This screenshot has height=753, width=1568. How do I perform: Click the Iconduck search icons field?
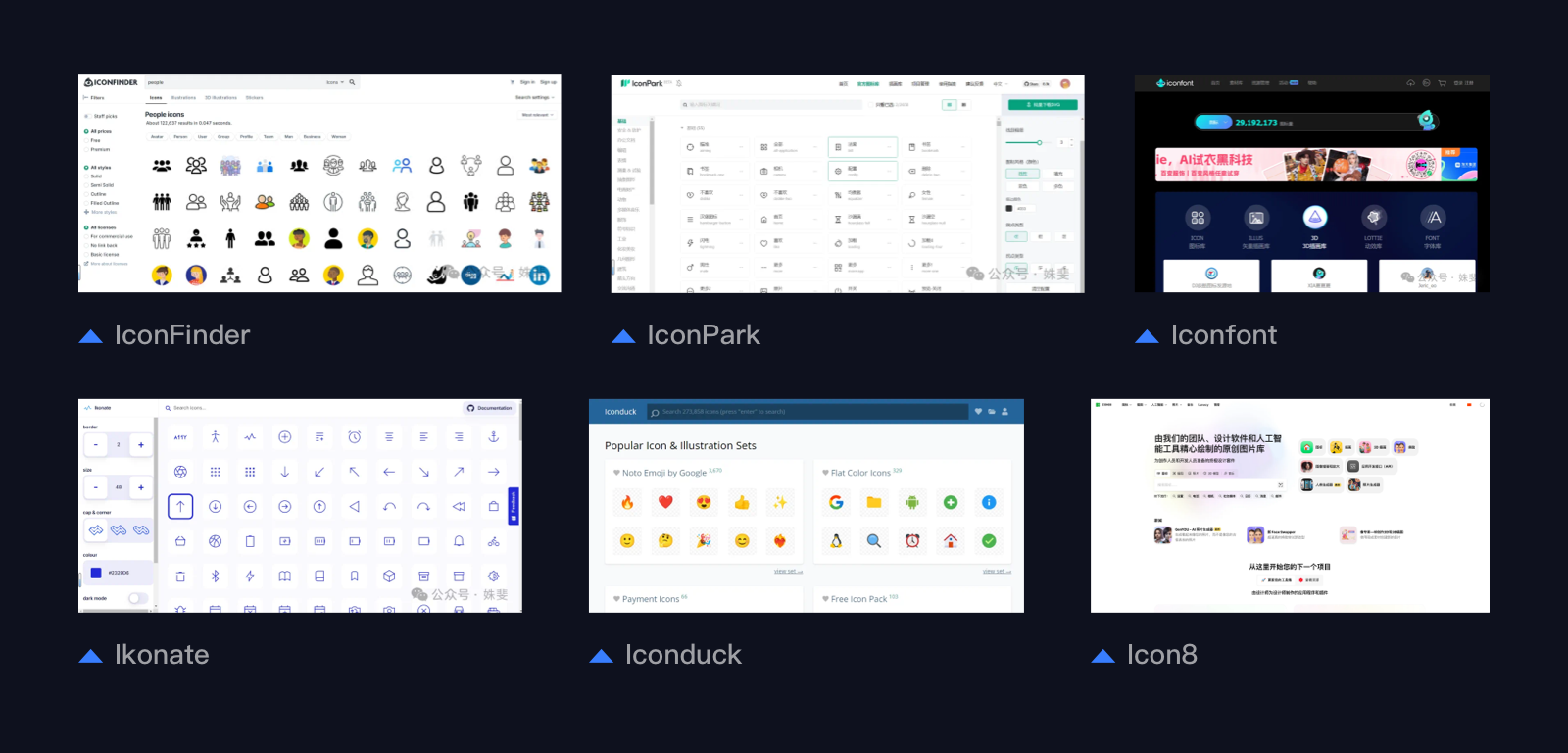tap(808, 412)
